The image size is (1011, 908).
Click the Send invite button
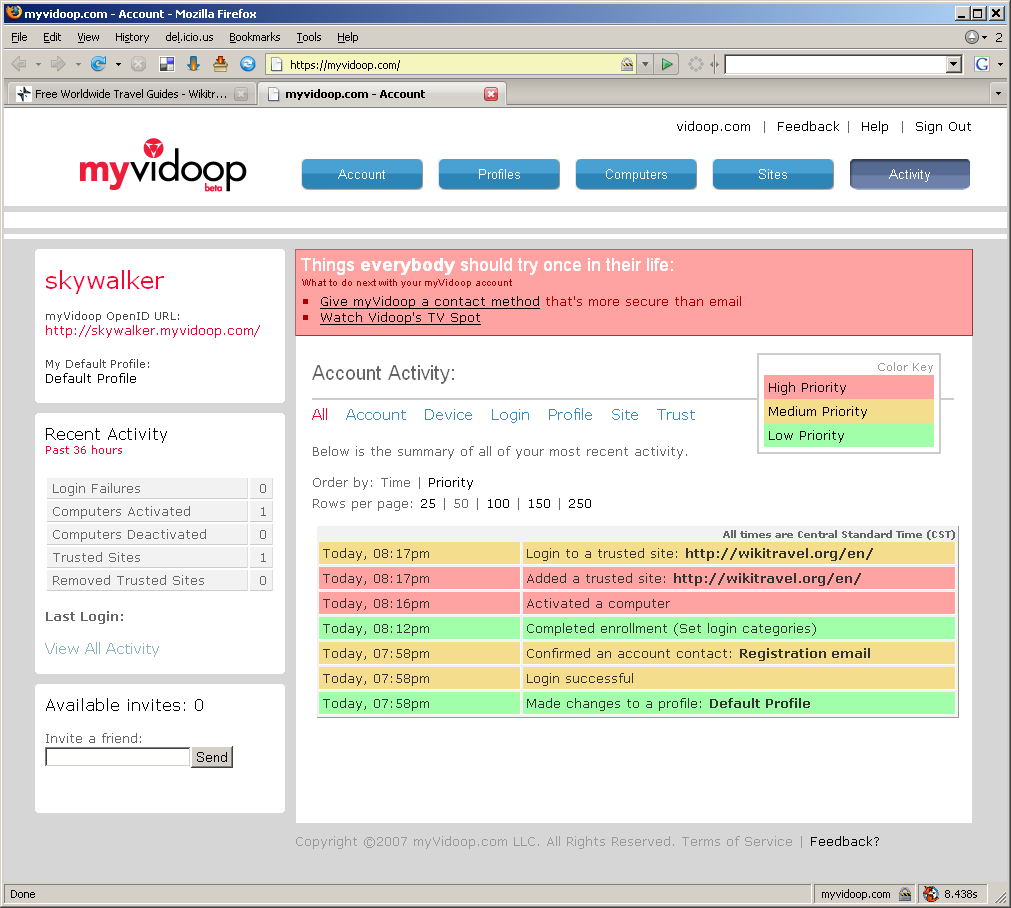pos(211,757)
